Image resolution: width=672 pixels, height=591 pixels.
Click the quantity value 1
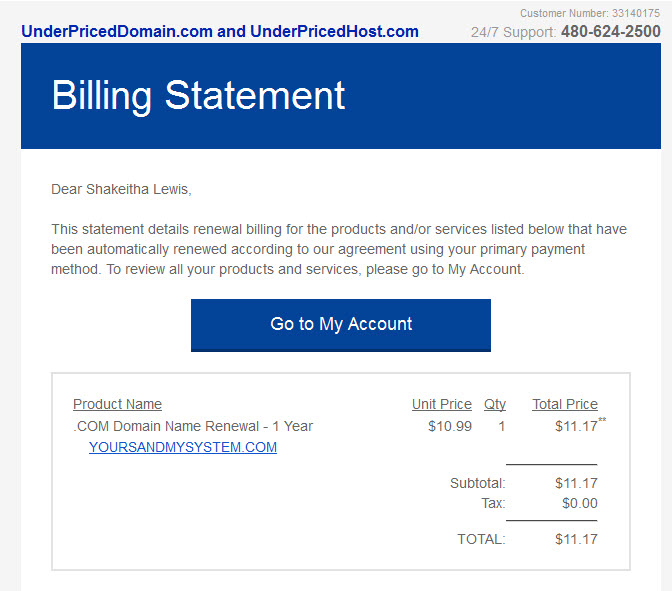[501, 427]
